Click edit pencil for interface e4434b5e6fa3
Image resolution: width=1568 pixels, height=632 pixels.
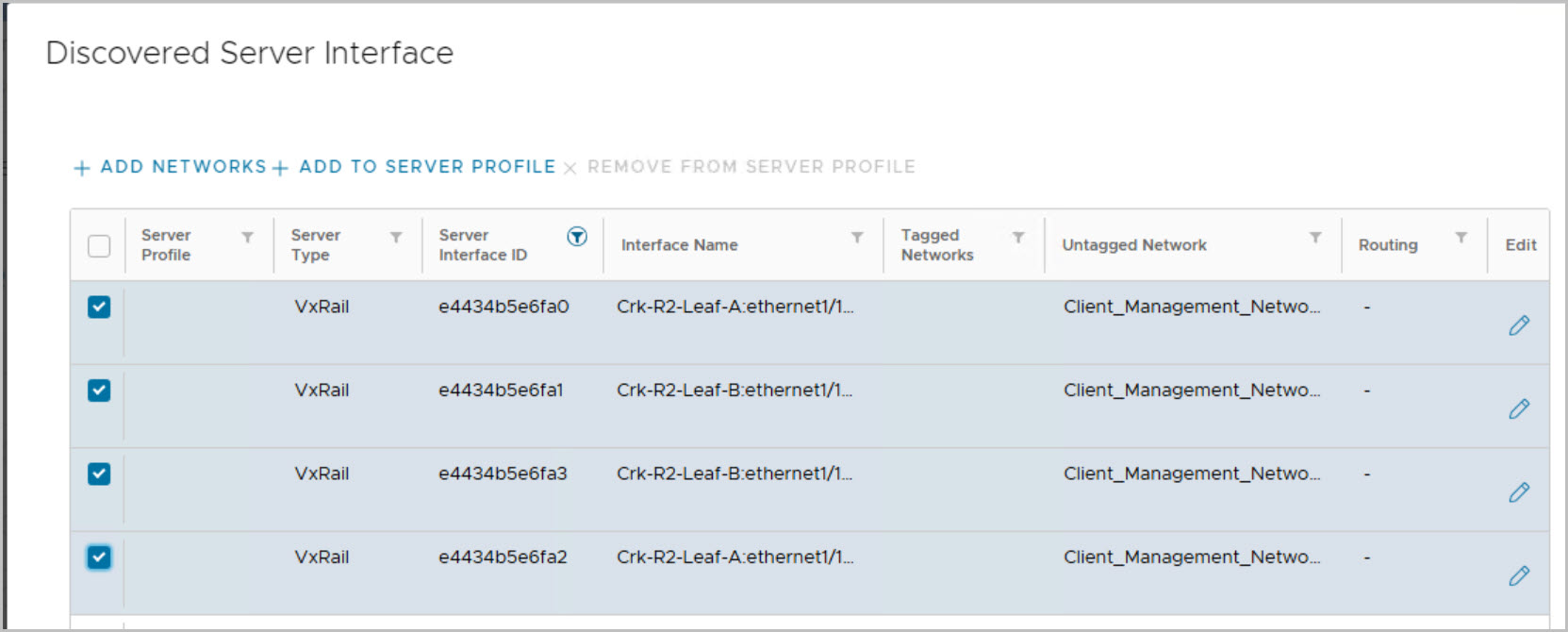coord(1518,492)
